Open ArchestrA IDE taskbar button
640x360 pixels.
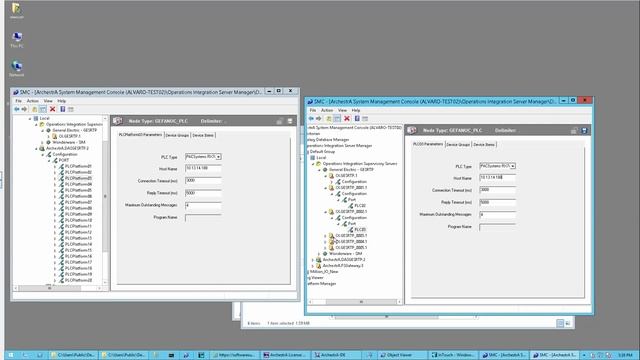(x=336, y=355)
